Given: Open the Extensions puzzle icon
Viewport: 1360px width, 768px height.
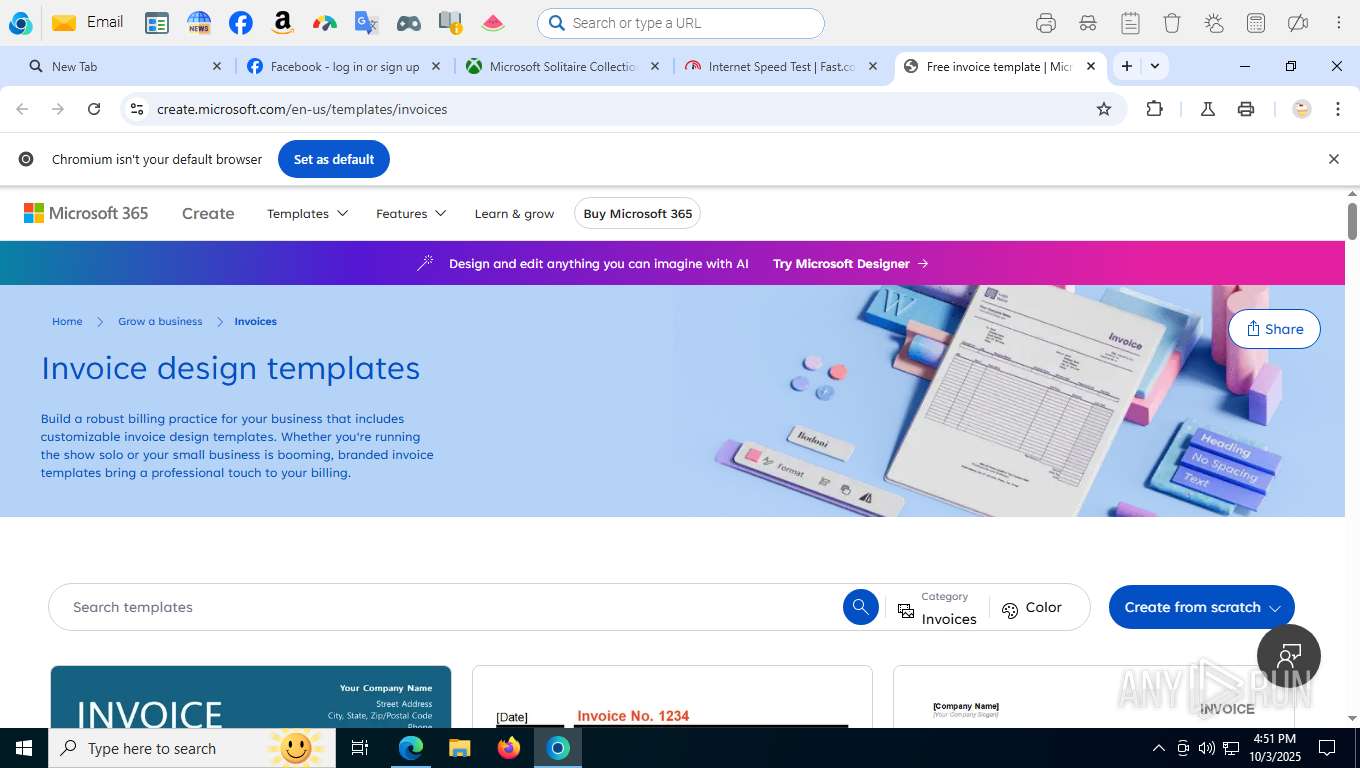Looking at the screenshot, I should (1154, 109).
